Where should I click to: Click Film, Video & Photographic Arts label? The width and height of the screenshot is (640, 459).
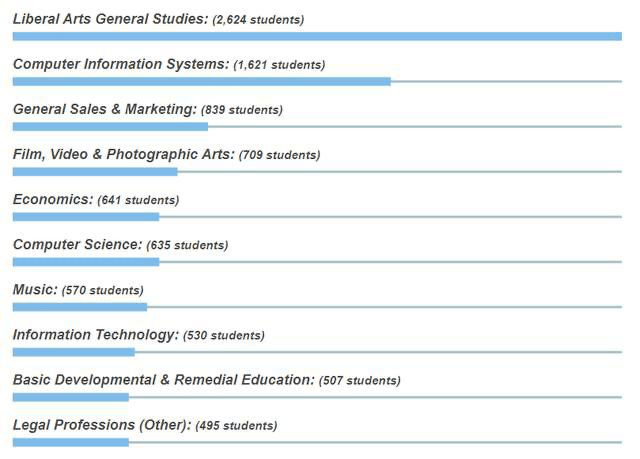click(124, 155)
